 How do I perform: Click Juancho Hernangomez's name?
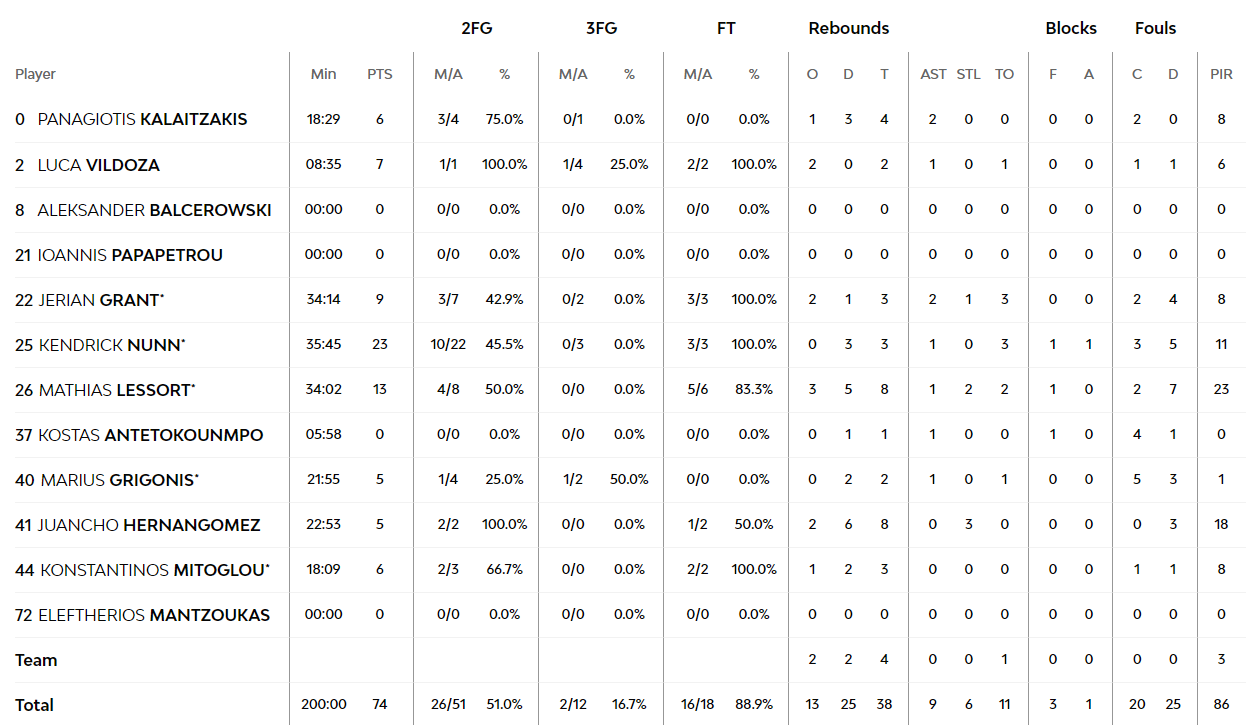(x=149, y=525)
